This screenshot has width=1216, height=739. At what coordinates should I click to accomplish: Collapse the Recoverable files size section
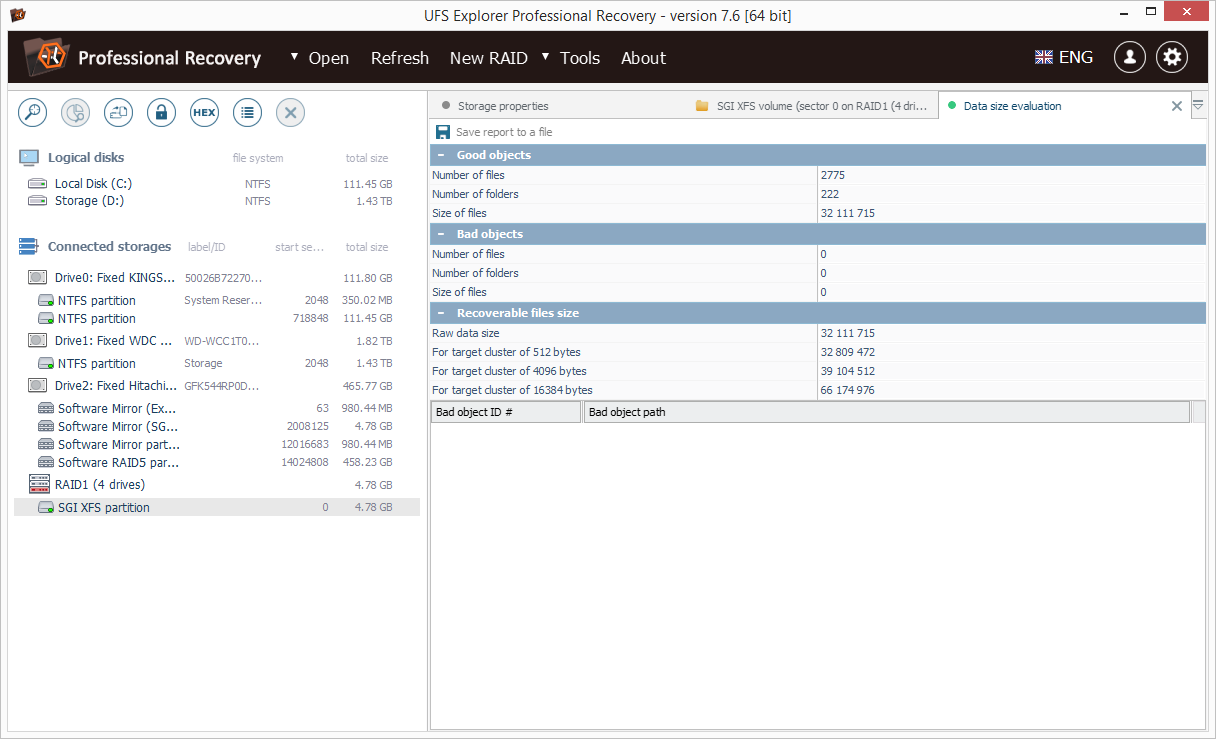coord(440,313)
